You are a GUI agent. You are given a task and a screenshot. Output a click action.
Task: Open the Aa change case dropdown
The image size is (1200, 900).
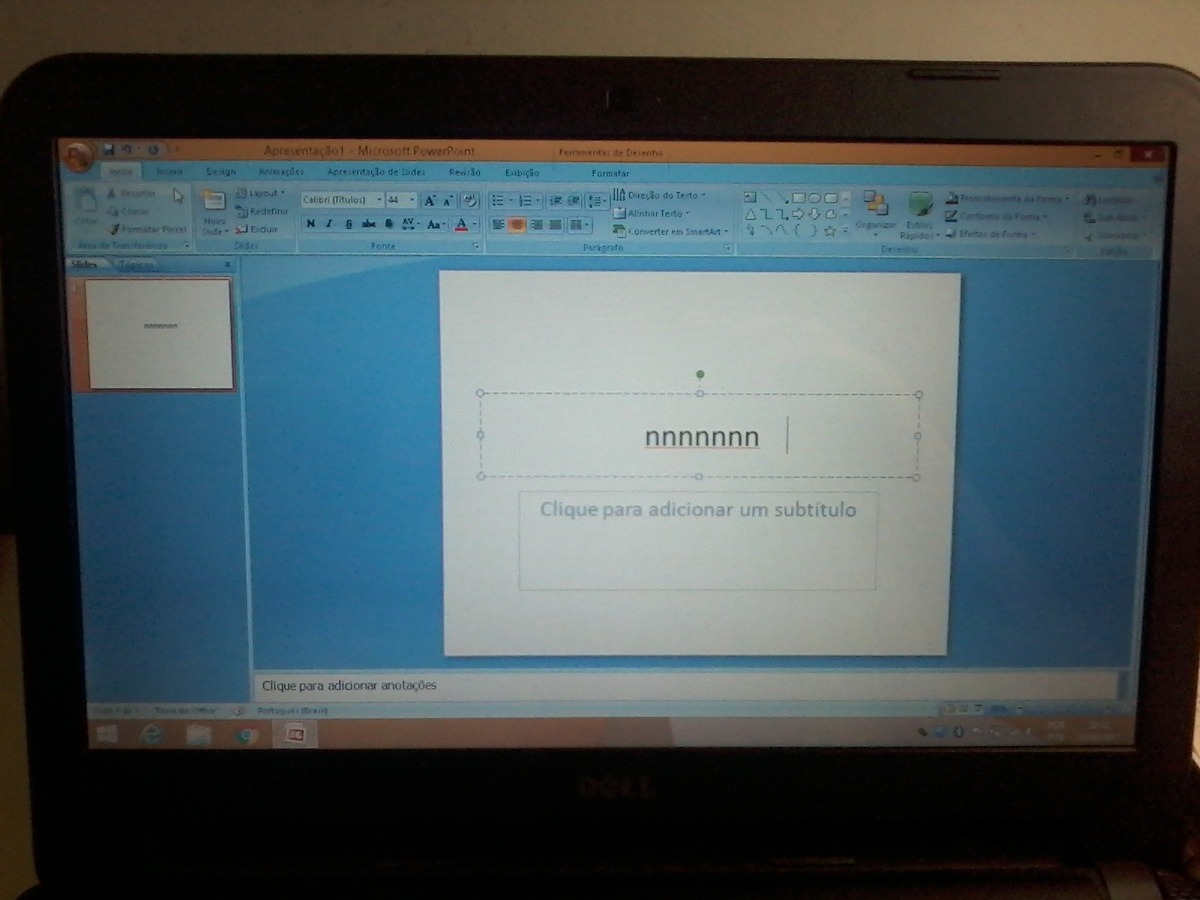(x=436, y=224)
